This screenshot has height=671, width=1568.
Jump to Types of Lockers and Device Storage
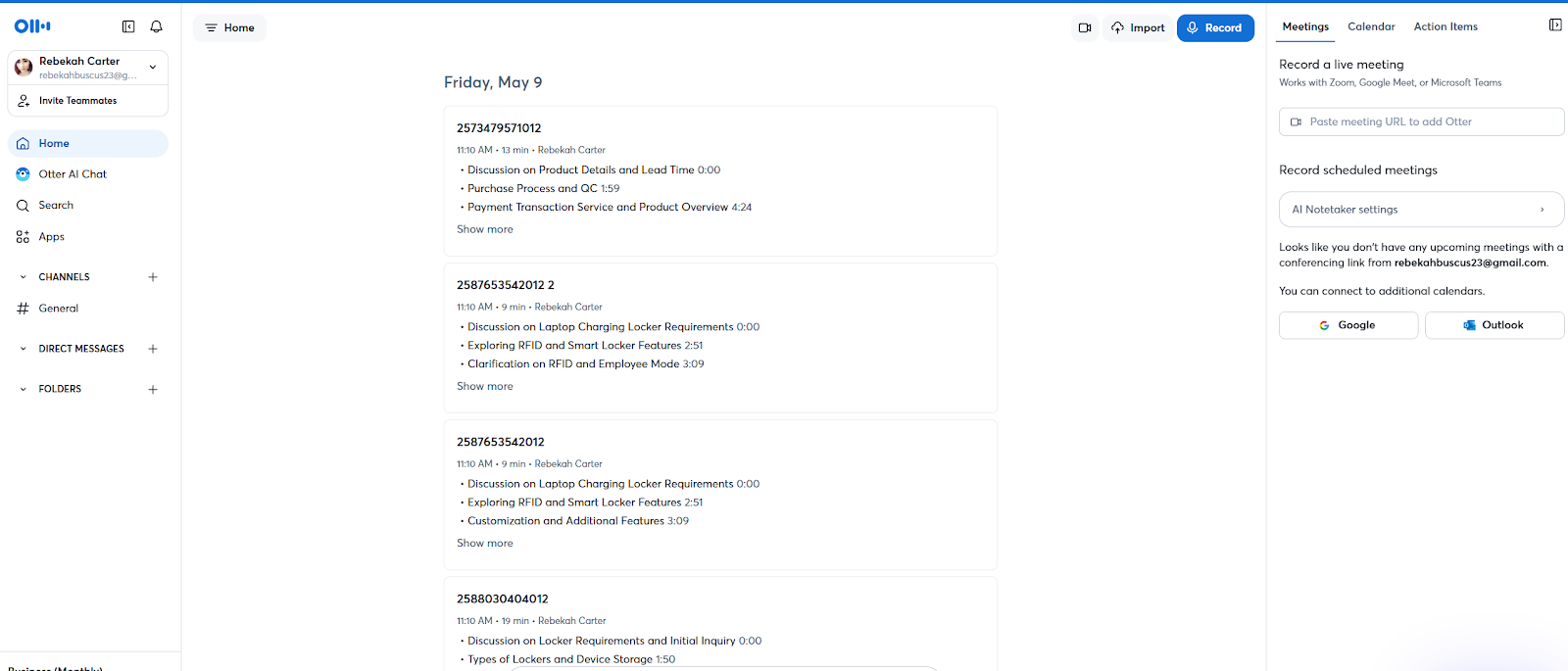[x=571, y=659]
